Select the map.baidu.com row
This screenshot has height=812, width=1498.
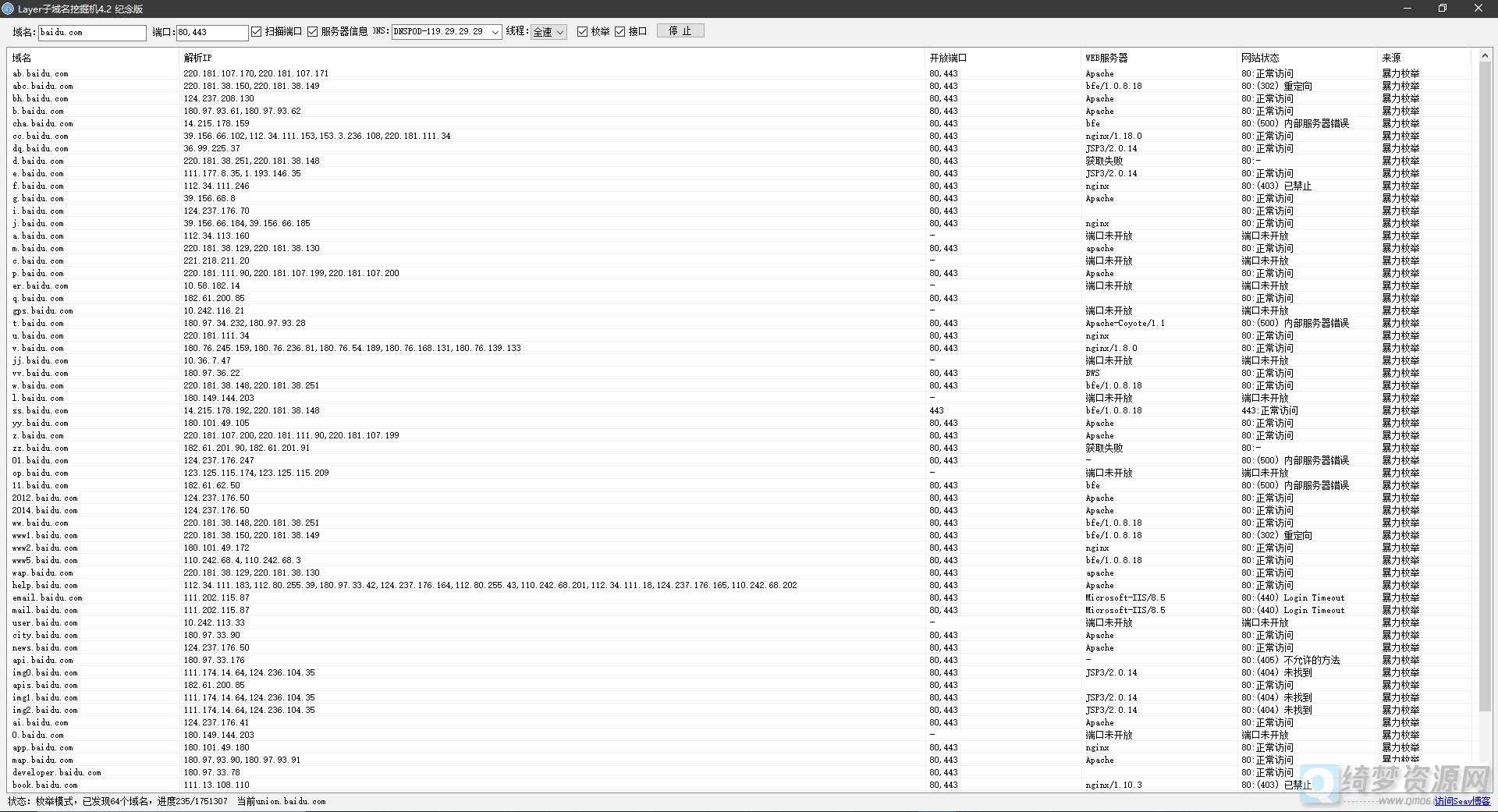741,760
